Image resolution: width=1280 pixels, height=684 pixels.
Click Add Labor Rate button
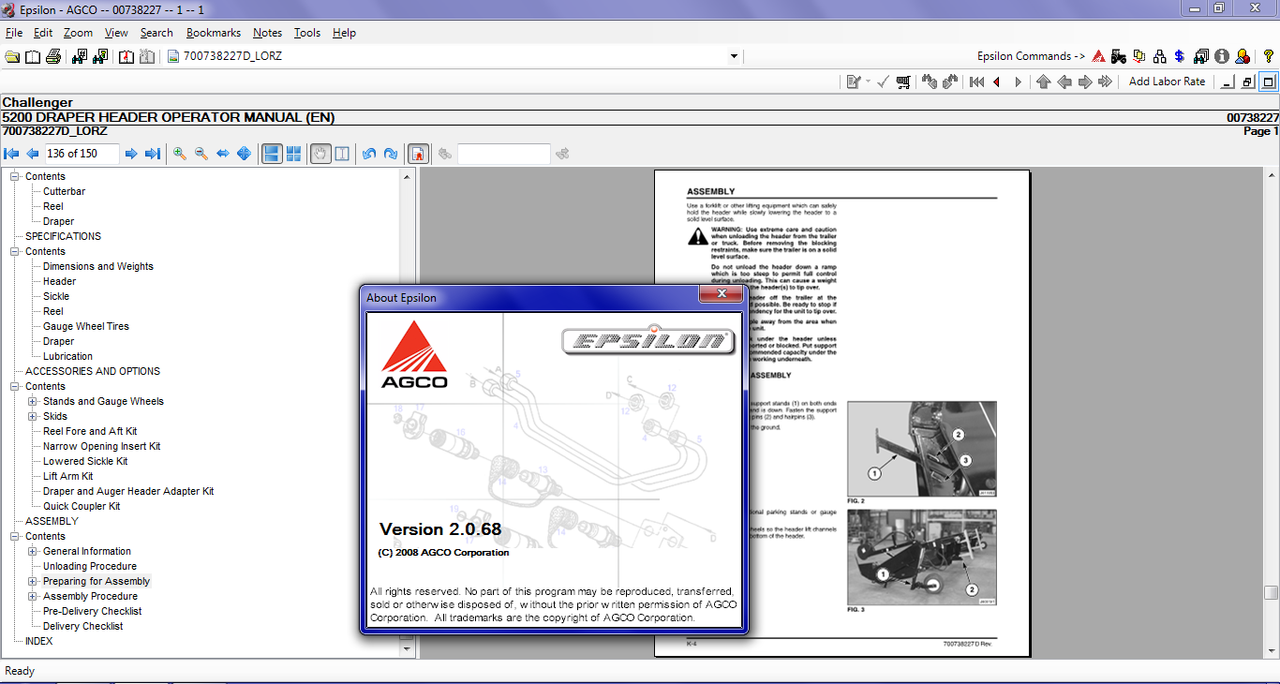click(x=1167, y=82)
